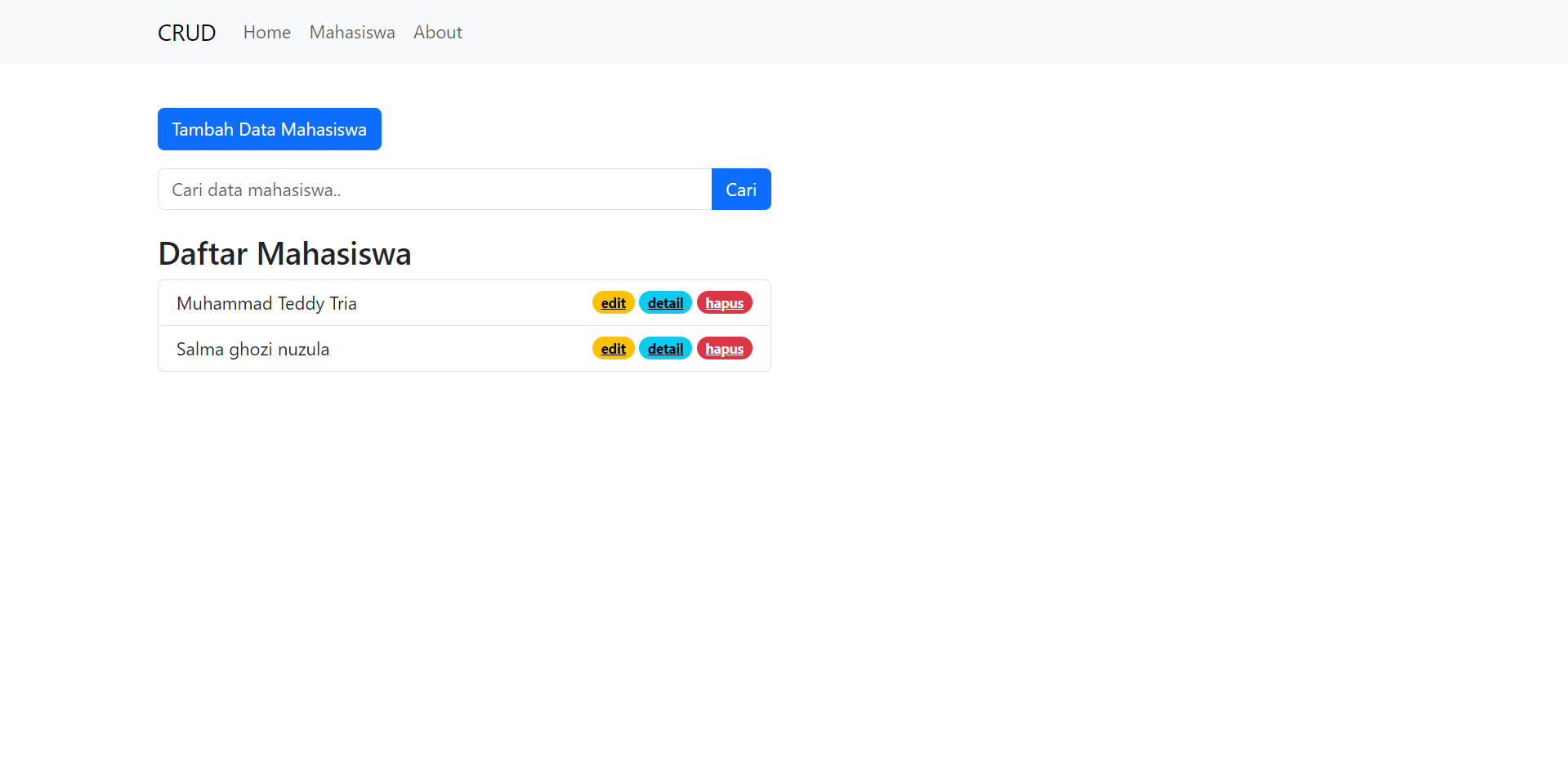Focus the Cari data mahasiswa search field

435,190
